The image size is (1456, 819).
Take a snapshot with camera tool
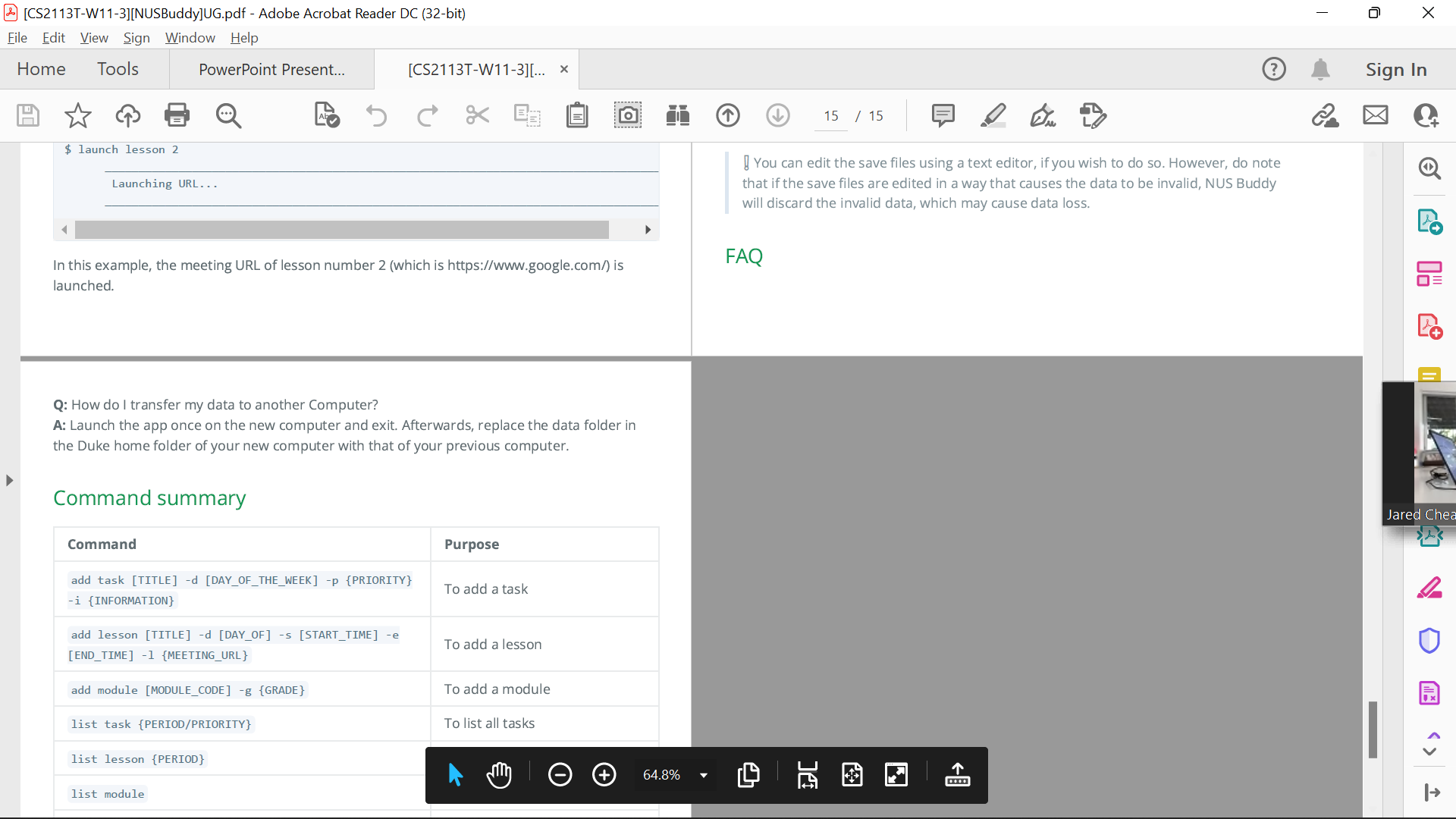click(627, 115)
